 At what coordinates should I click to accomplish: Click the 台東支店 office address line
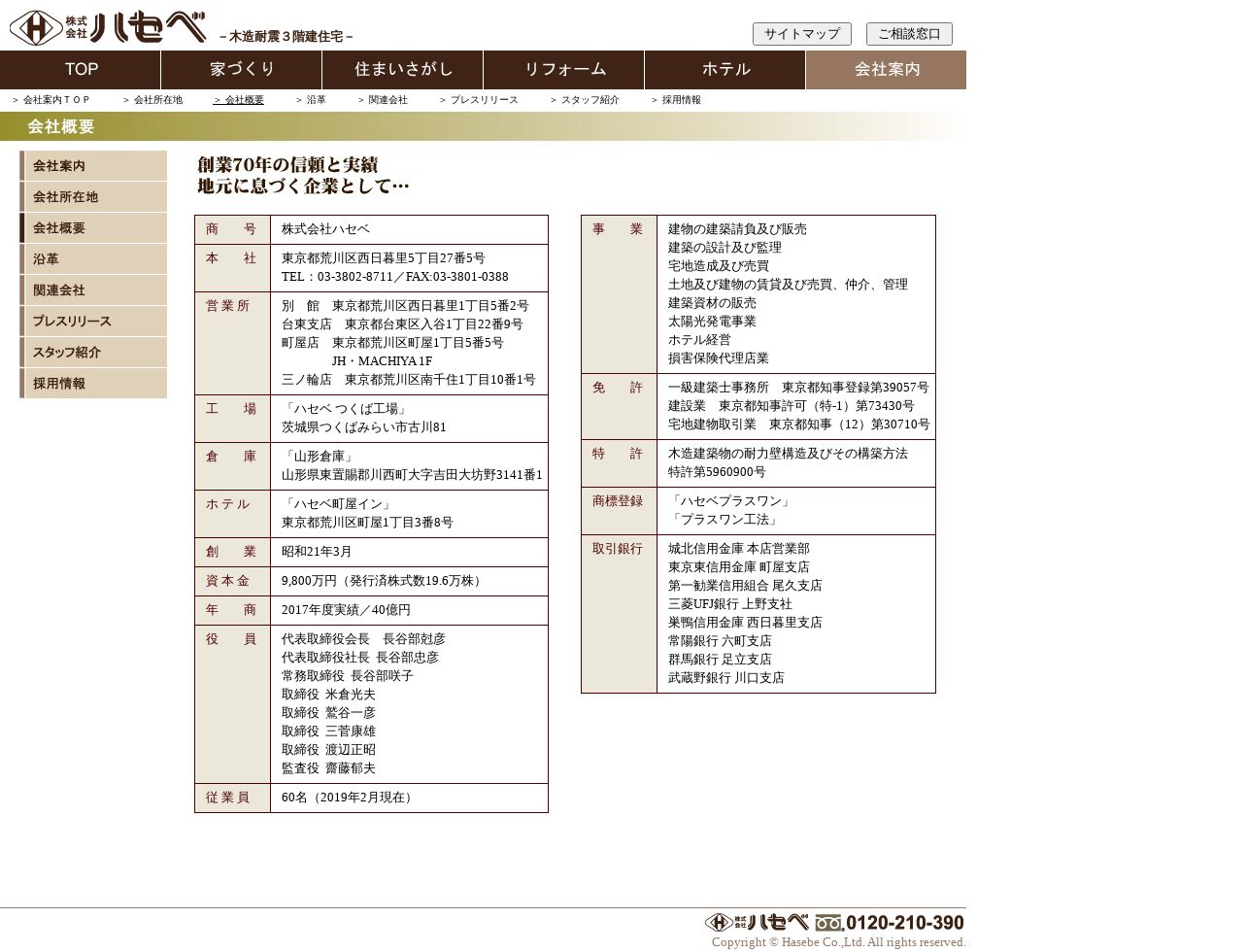pyautogui.click(x=402, y=324)
